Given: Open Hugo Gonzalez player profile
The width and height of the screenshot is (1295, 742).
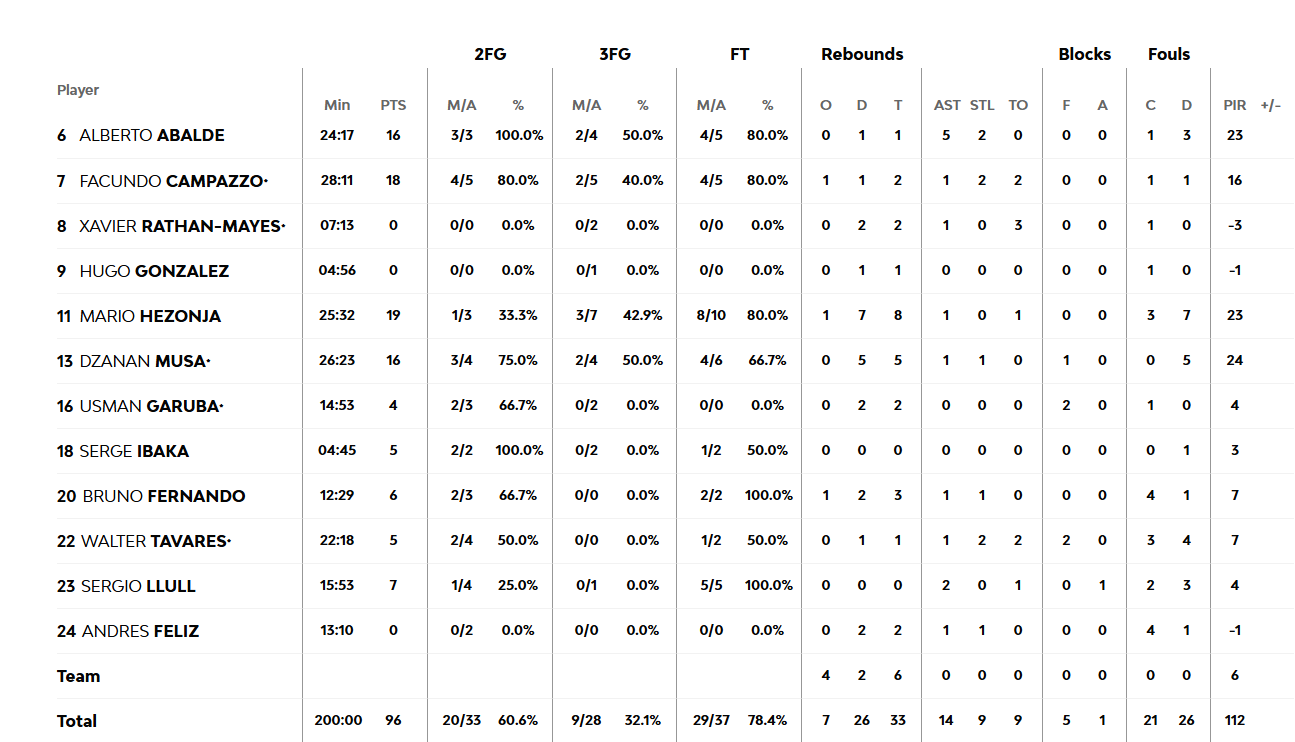Looking at the screenshot, I should click(x=154, y=271).
